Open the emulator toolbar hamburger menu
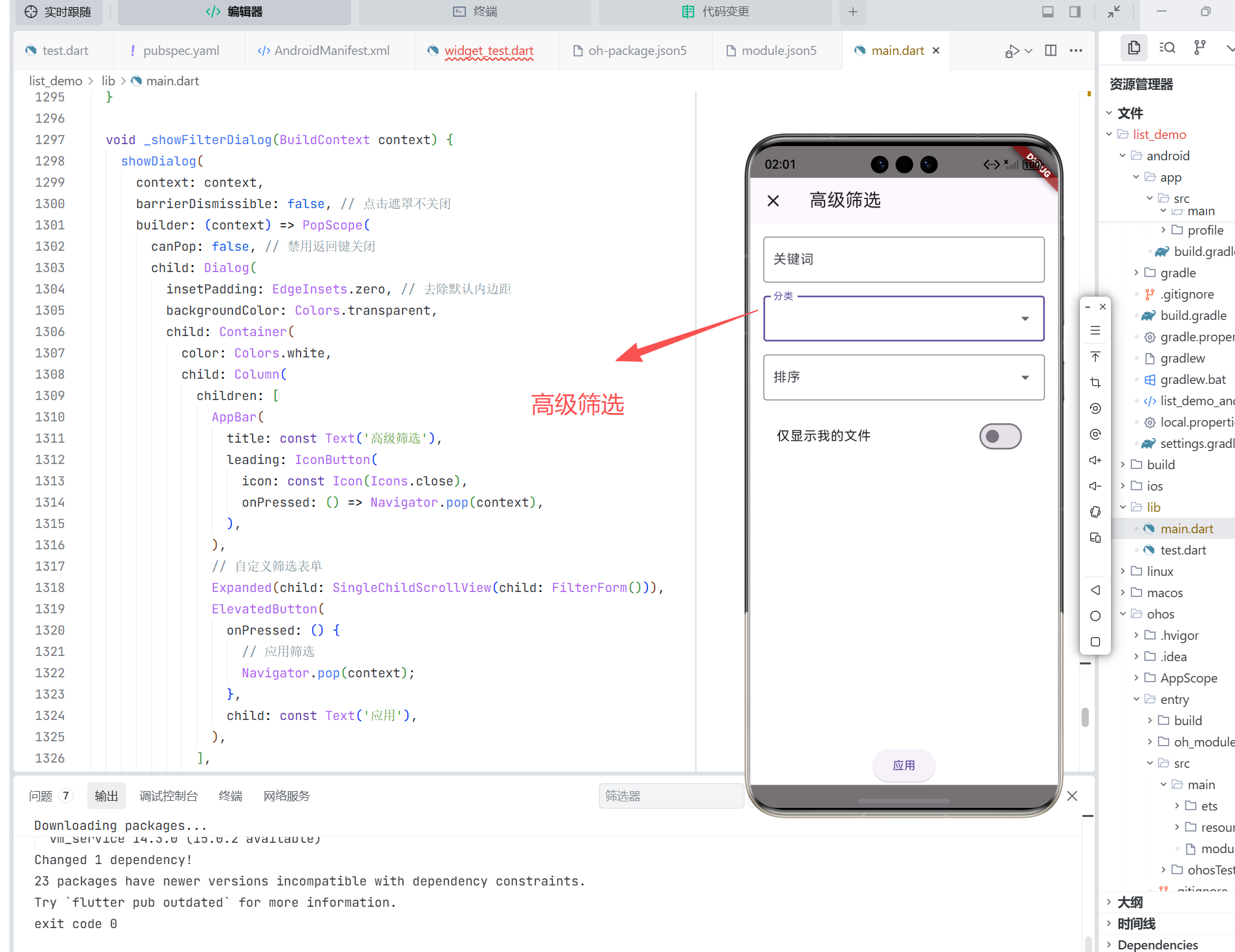This screenshot has width=1235, height=952. pyautogui.click(x=1095, y=330)
